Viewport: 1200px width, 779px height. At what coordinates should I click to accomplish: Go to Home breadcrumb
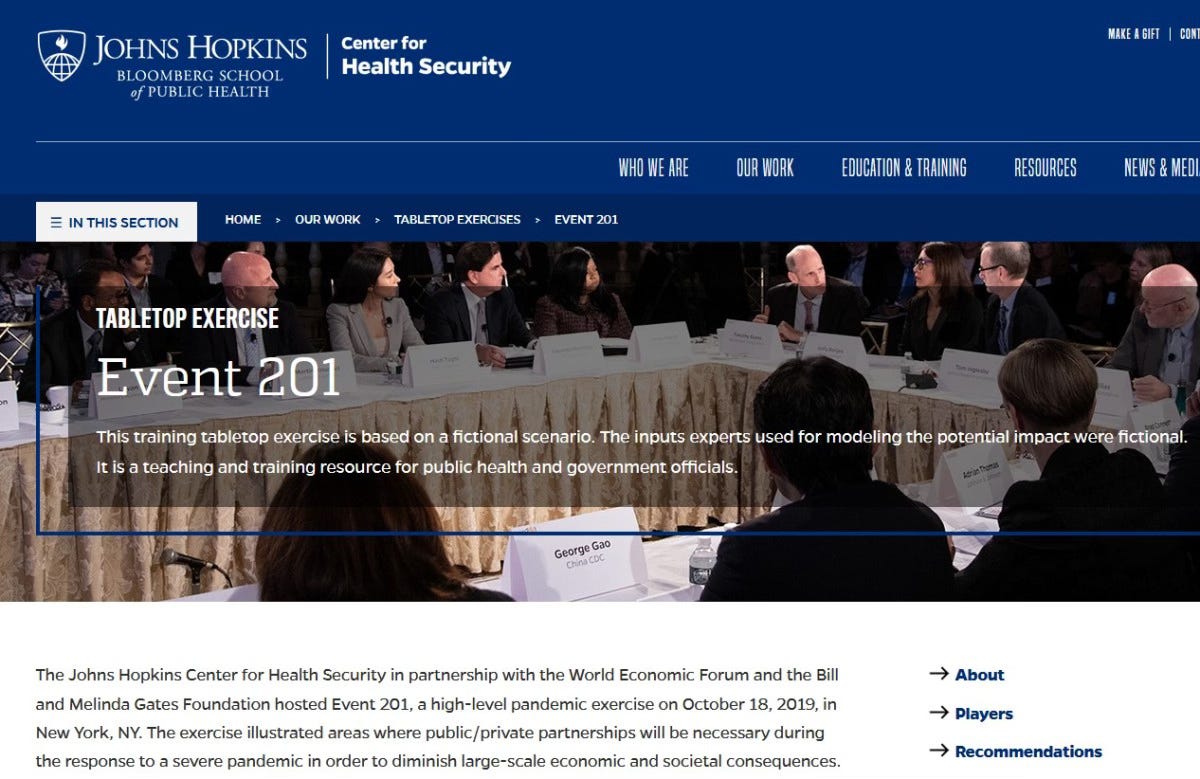point(243,219)
